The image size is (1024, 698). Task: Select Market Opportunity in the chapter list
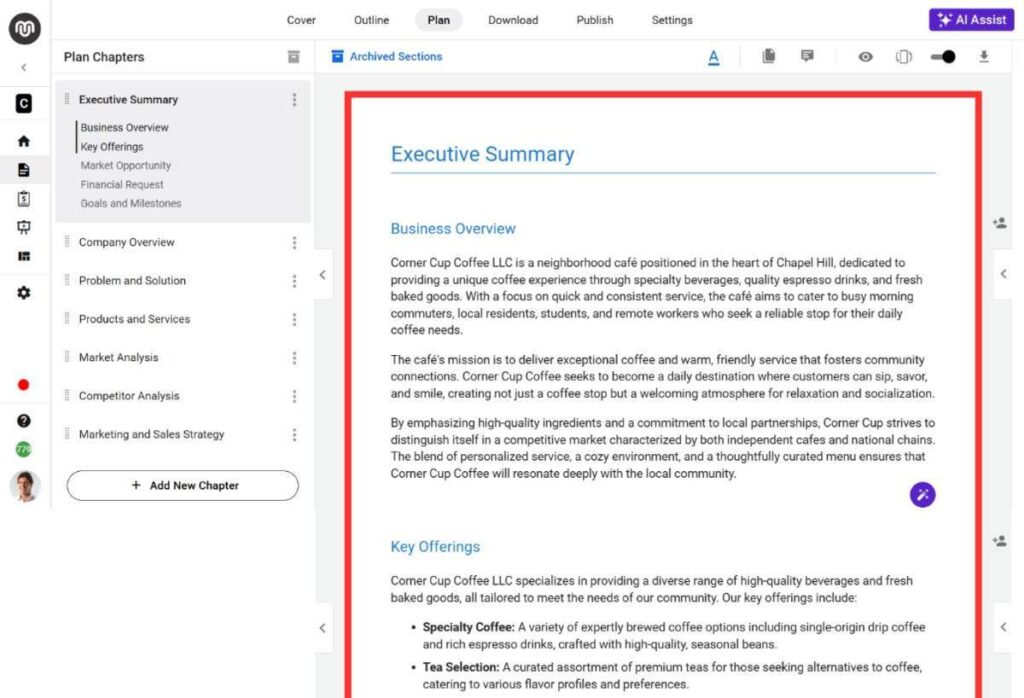pos(126,166)
